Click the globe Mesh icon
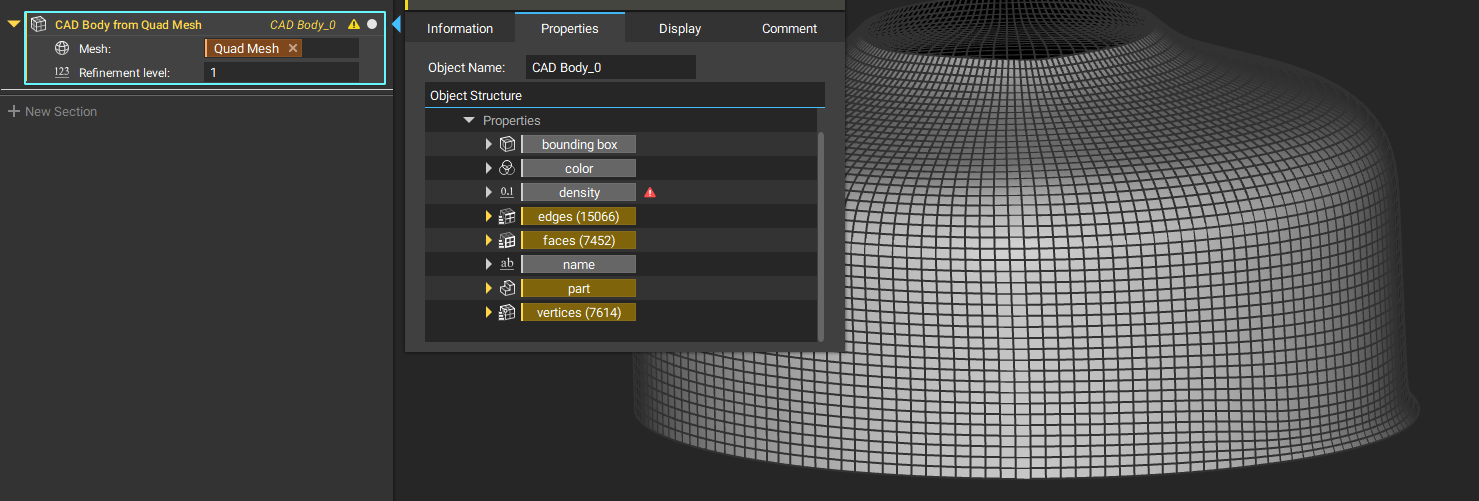Viewport: 1479px width, 501px height. pos(61,48)
